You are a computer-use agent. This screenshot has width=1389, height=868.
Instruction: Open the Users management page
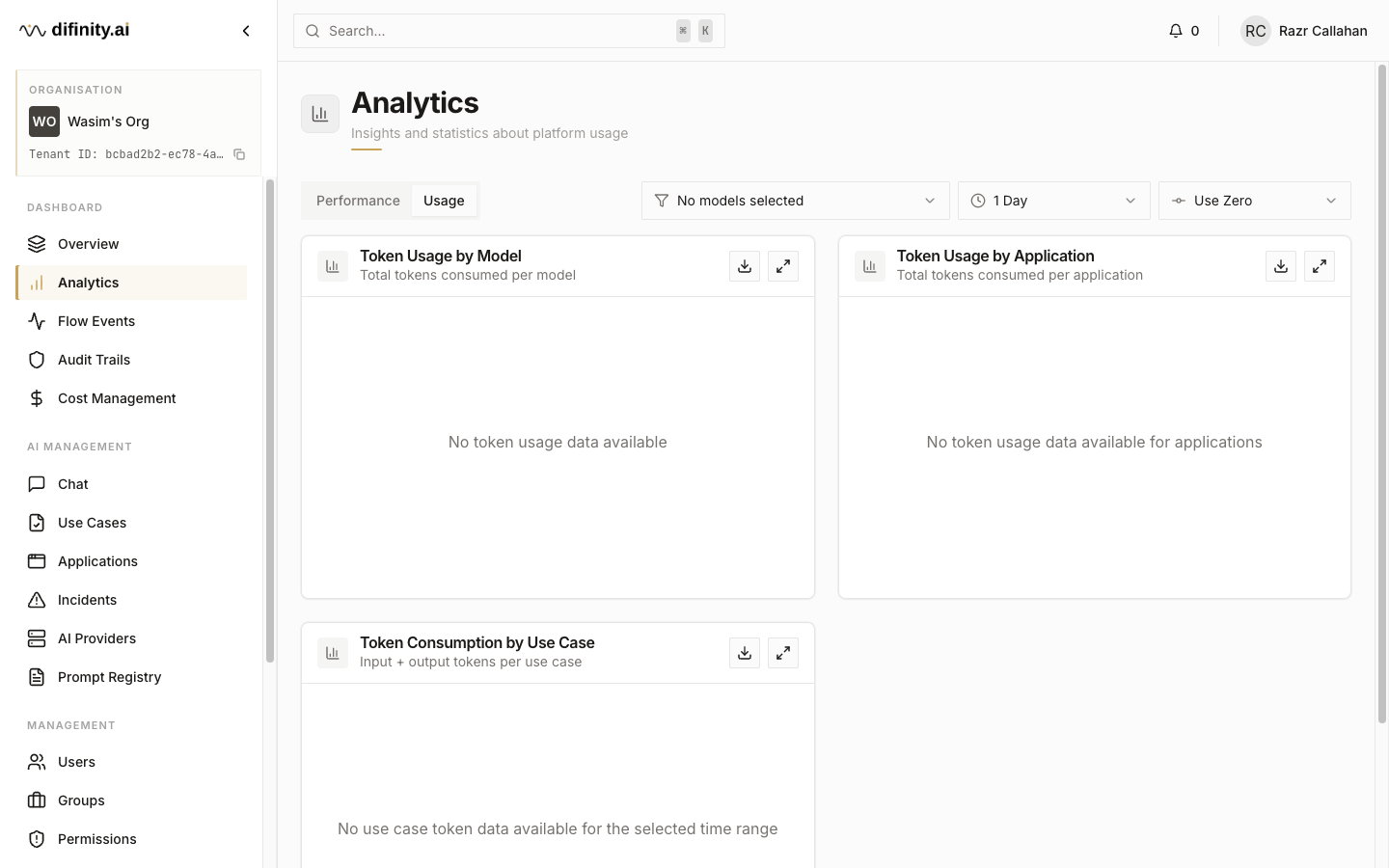tap(131, 762)
